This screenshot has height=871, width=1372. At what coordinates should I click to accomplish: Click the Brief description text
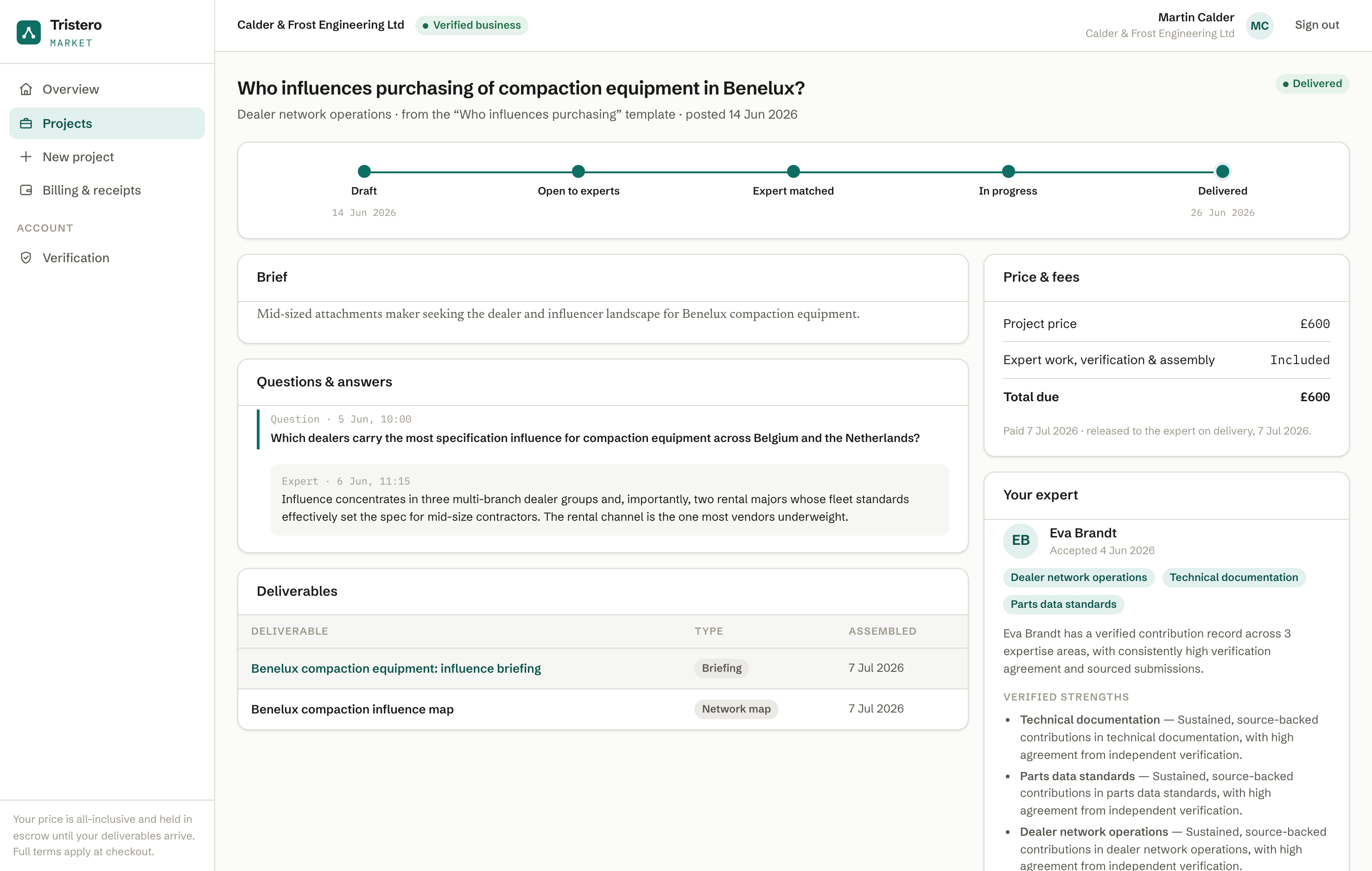click(x=558, y=314)
